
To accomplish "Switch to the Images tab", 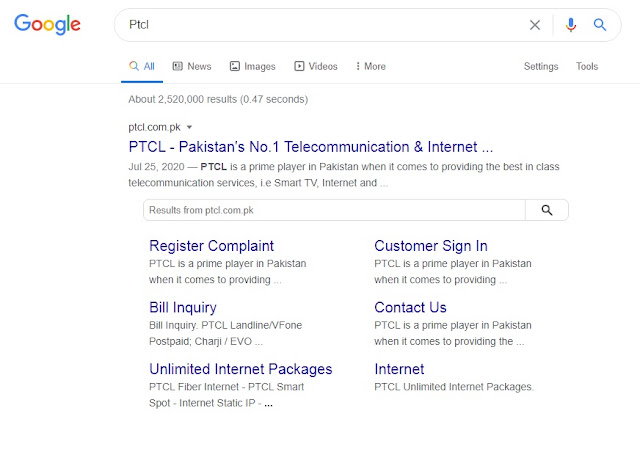I will [253, 66].
